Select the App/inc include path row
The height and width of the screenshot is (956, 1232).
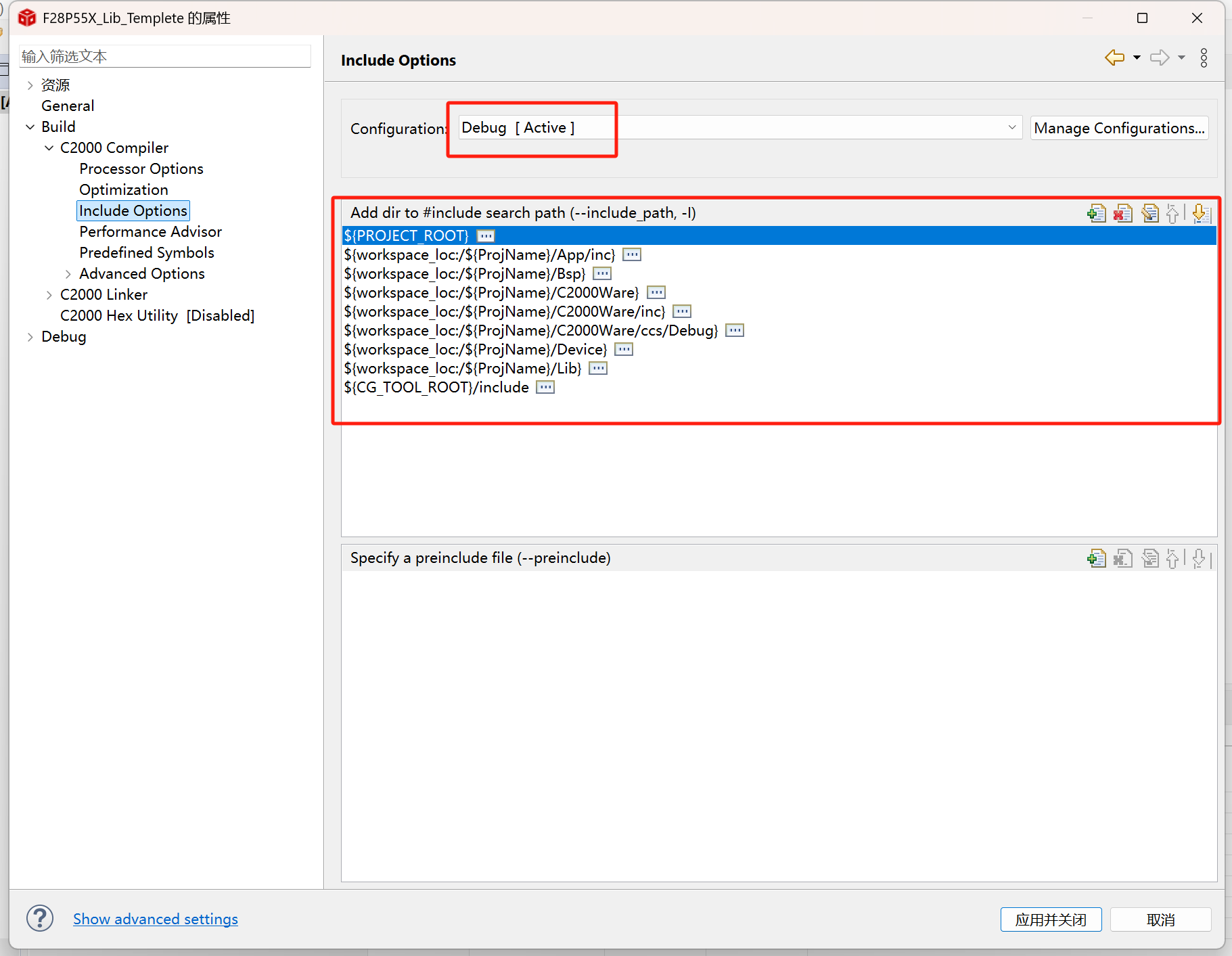779,254
